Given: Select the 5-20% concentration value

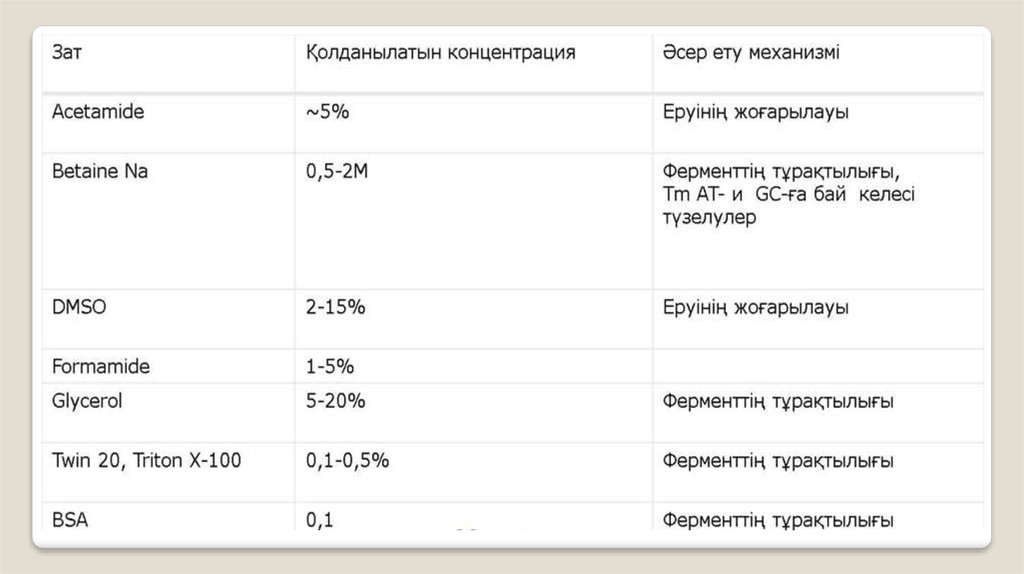Looking at the screenshot, I should point(335,401).
